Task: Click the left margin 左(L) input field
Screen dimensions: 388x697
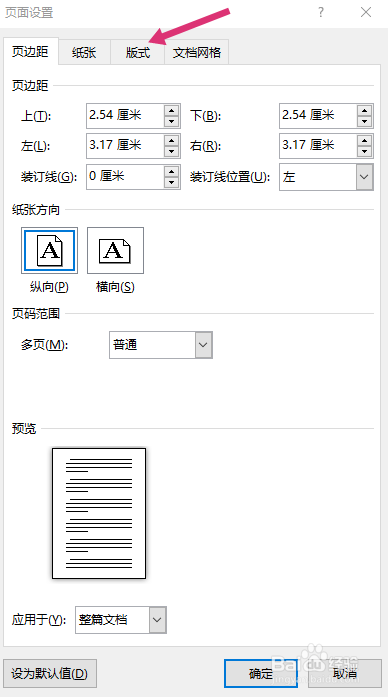Action: coord(125,145)
